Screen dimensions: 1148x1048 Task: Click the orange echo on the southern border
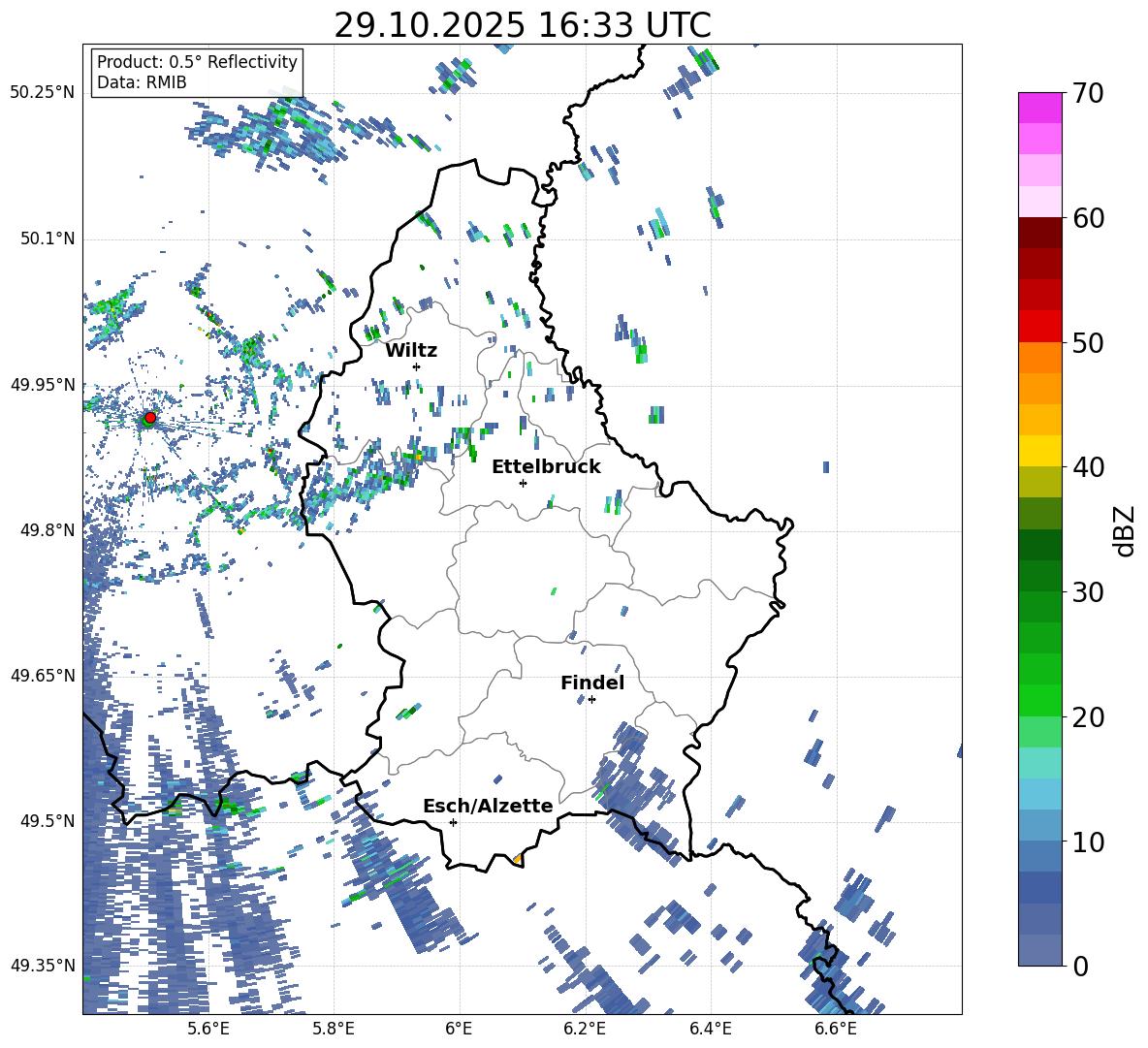point(517,859)
